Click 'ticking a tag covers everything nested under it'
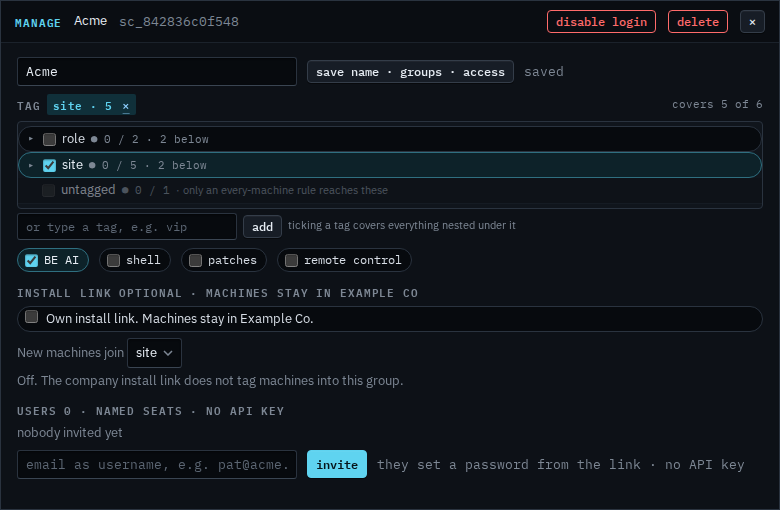This screenshot has height=510, width=780. click(x=401, y=225)
